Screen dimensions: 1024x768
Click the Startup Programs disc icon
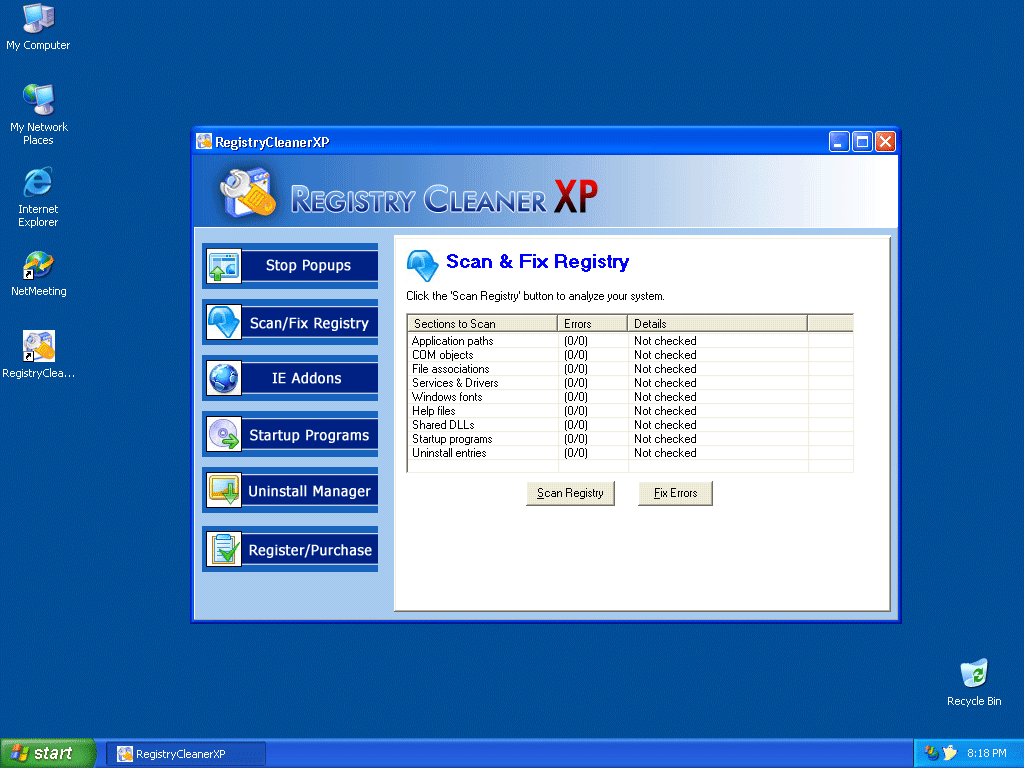224,435
